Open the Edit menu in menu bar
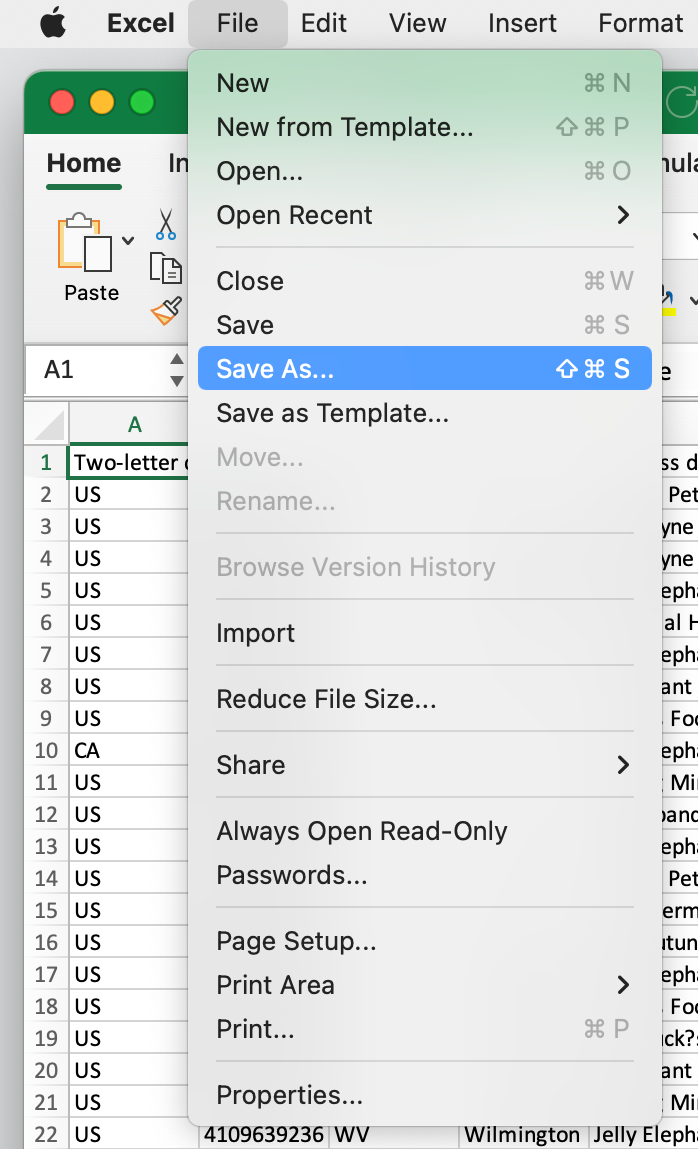Viewport: 698px width, 1149px height. pyautogui.click(x=324, y=23)
